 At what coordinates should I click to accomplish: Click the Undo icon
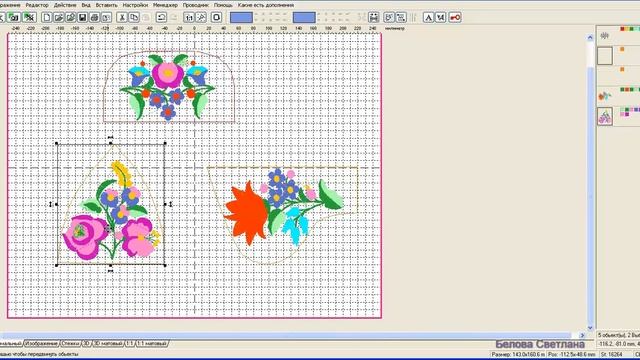161,17
